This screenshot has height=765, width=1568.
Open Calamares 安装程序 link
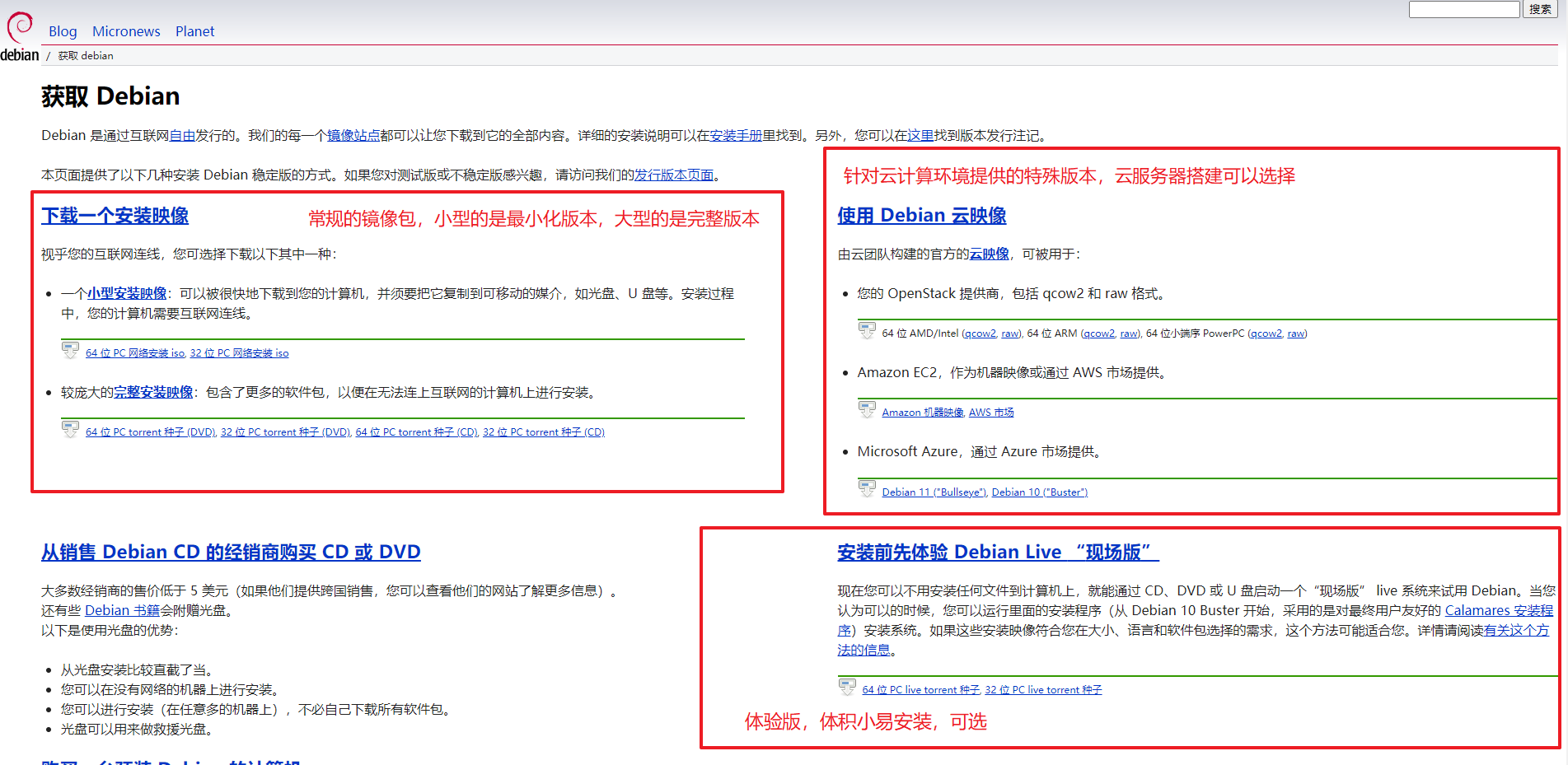1499,611
